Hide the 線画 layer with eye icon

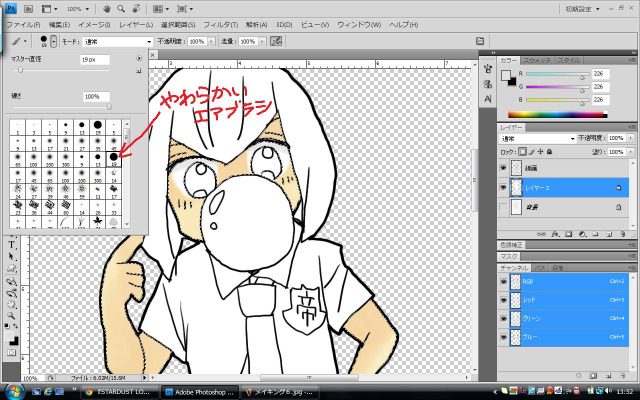503,168
